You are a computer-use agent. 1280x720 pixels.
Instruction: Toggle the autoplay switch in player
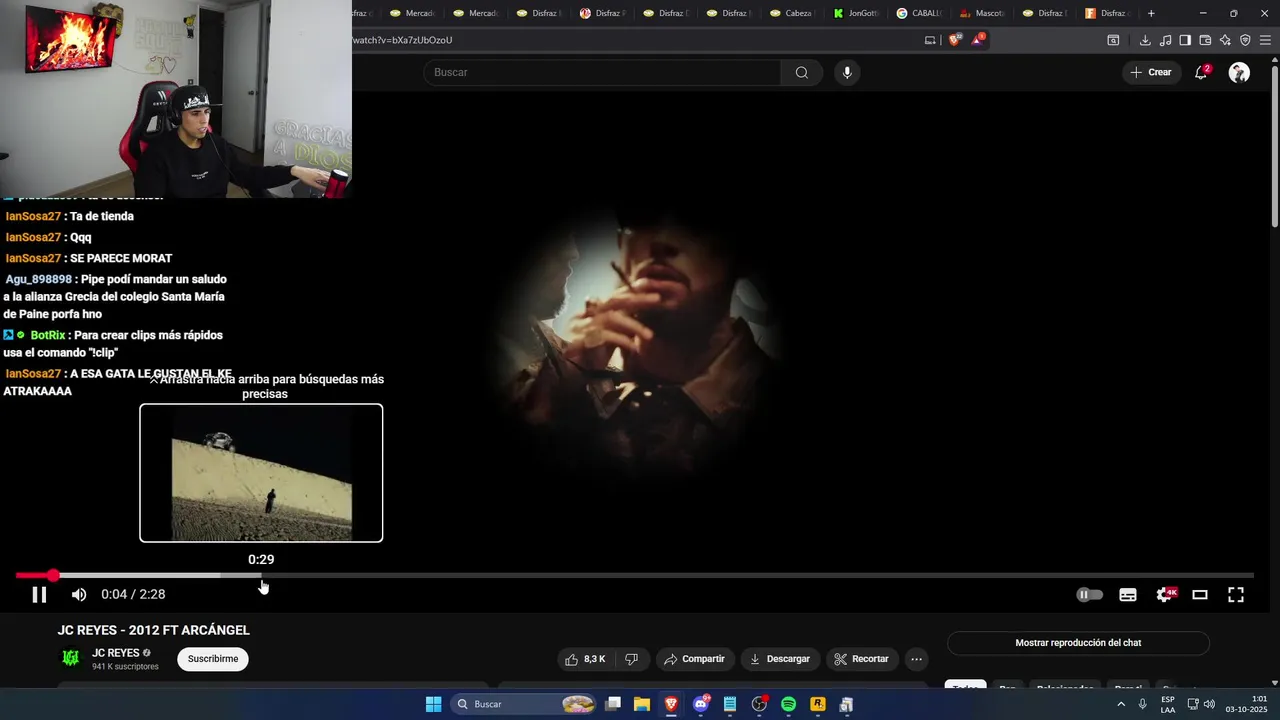coord(1089,595)
